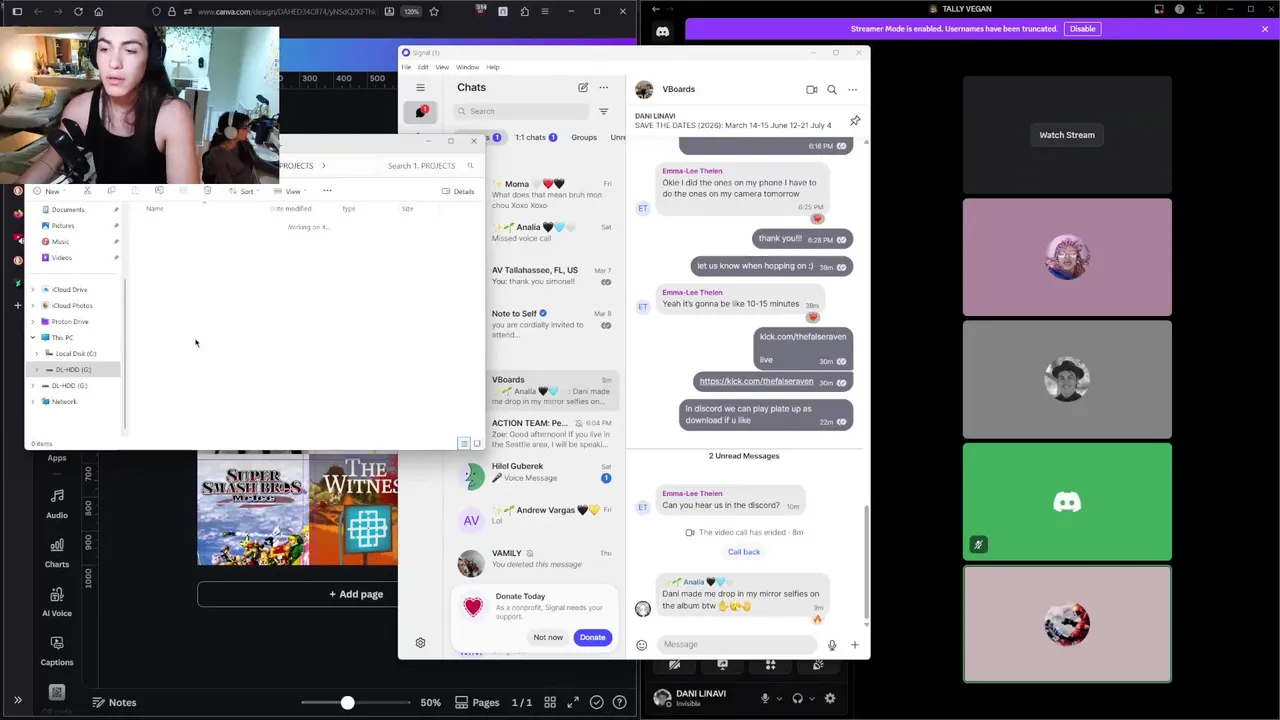The width and height of the screenshot is (1280, 720).
Task: Adjust the Canva zoom slider handle
Action: [x=347, y=703]
